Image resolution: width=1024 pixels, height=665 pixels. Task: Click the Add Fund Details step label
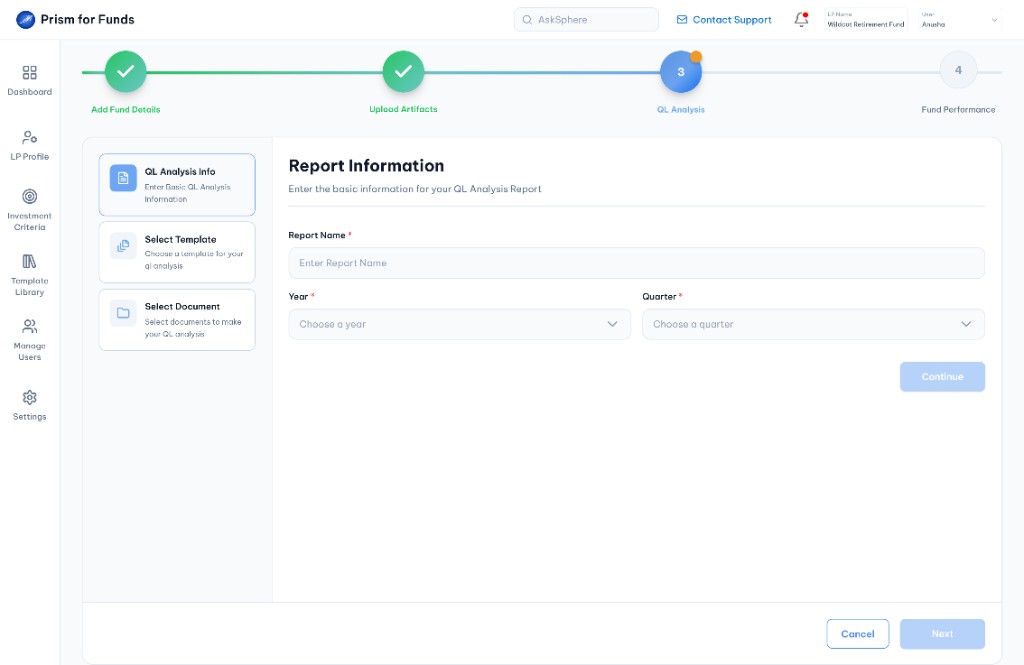(x=125, y=110)
